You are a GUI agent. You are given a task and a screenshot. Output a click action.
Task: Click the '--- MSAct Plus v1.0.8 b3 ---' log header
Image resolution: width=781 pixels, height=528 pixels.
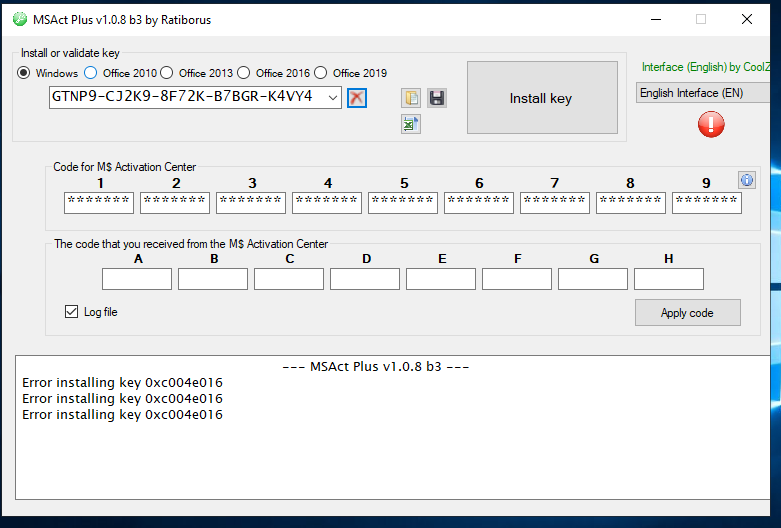pos(376,367)
